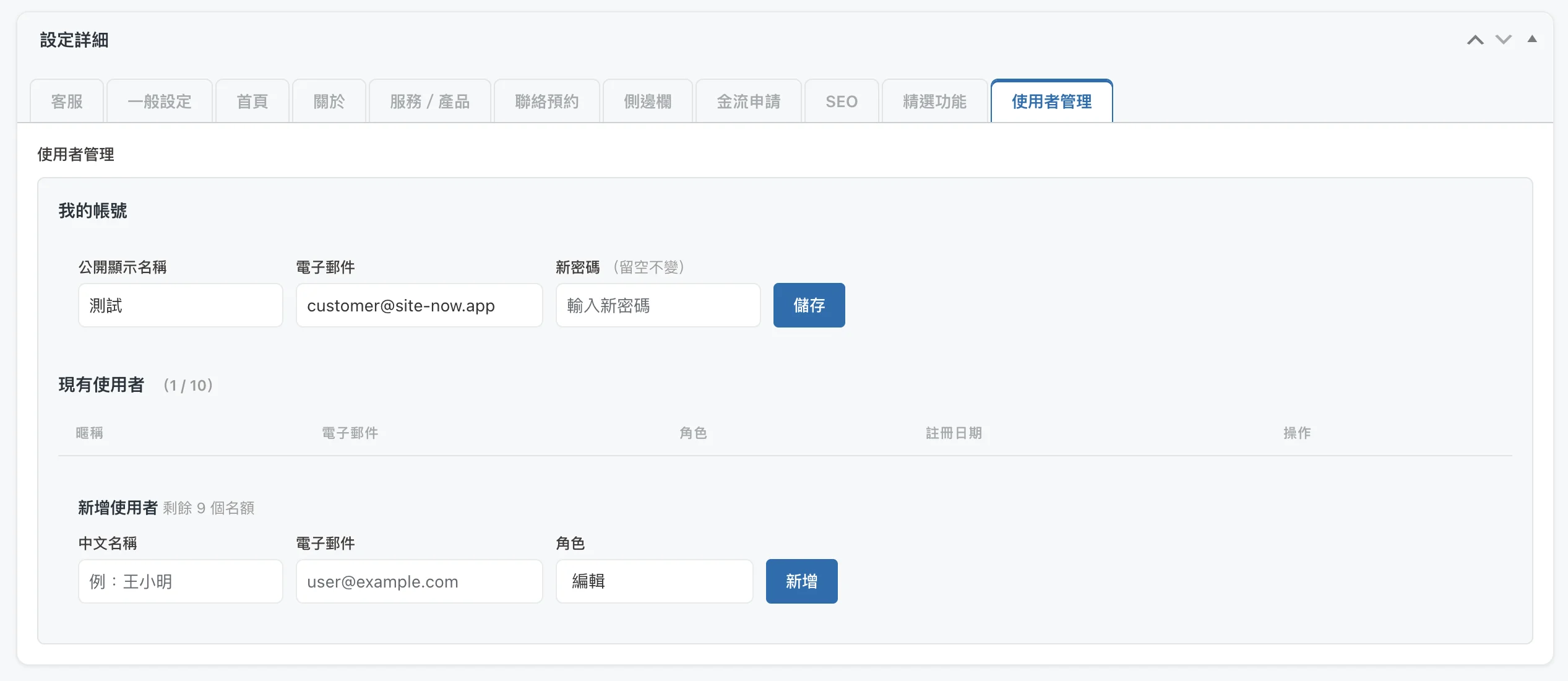Open the SEO tab
The height and width of the screenshot is (681, 1568).
(842, 102)
